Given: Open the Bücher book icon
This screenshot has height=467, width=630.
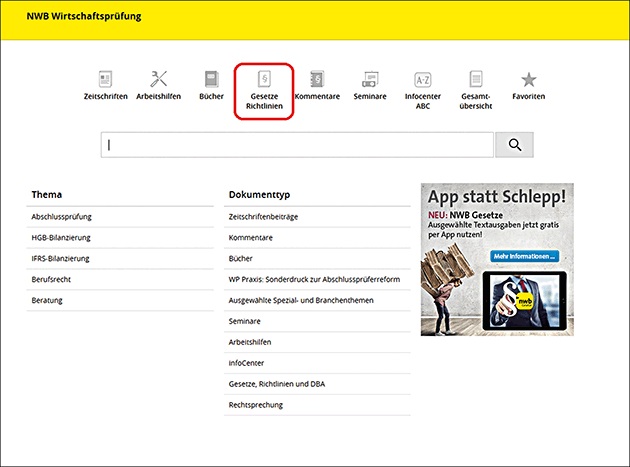Looking at the screenshot, I should click(211, 79).
